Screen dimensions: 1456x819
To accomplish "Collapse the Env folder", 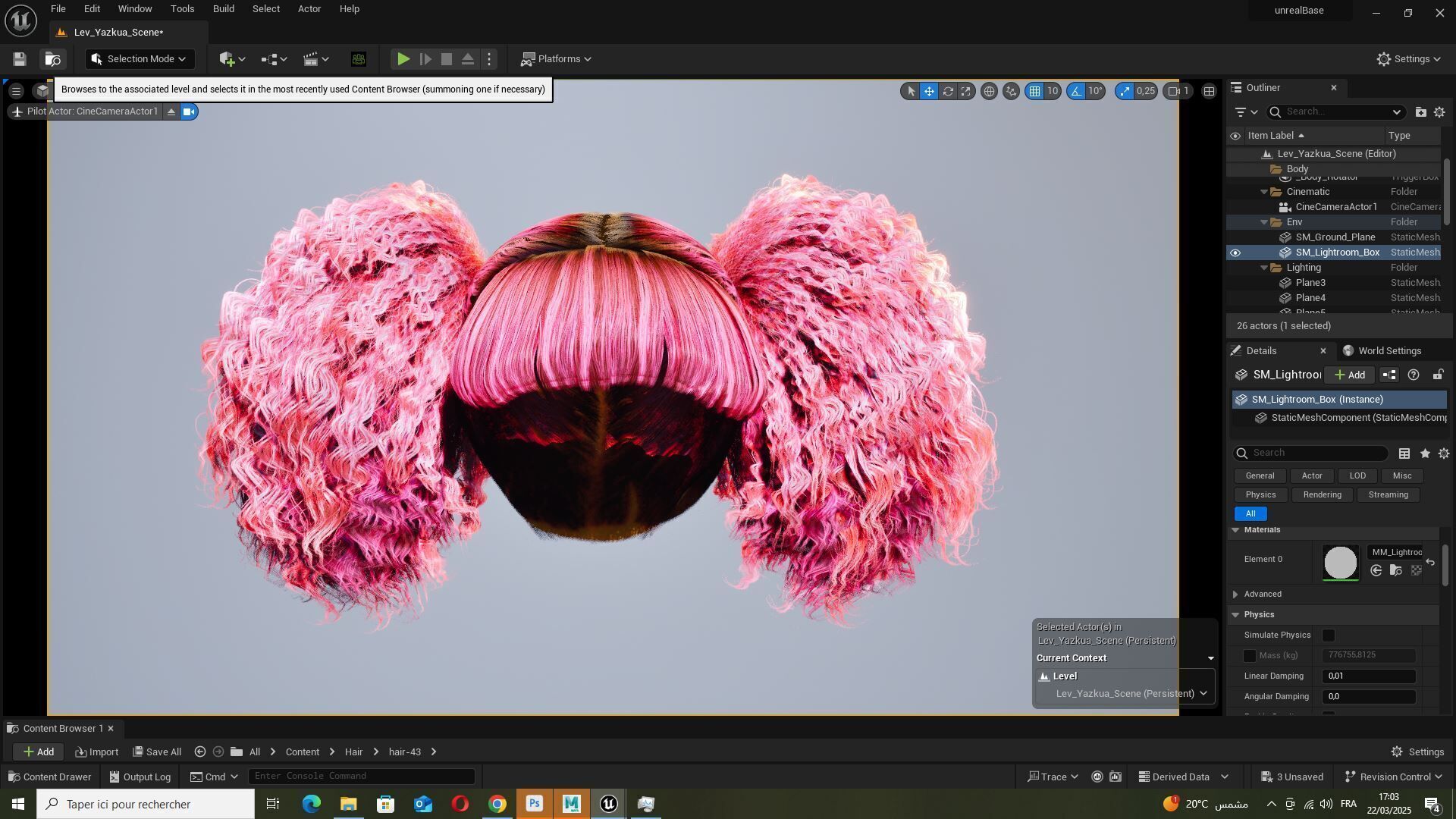I will tap(1264, 222).
